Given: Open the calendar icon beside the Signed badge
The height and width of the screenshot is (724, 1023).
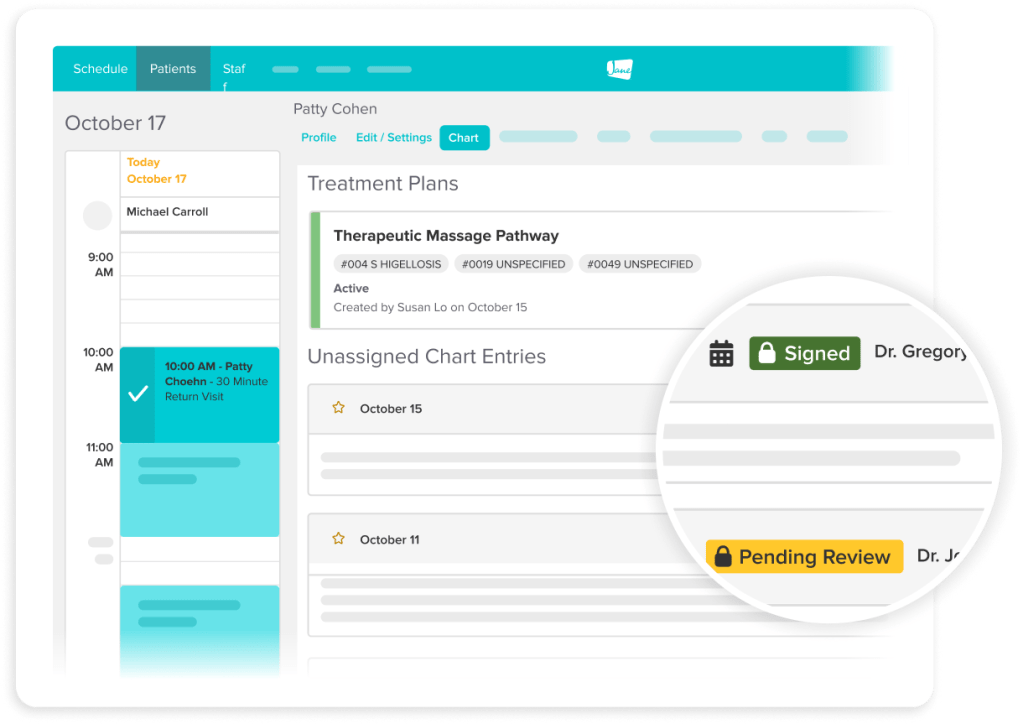Looking at the screenshot, I should [x=721, y=353].
